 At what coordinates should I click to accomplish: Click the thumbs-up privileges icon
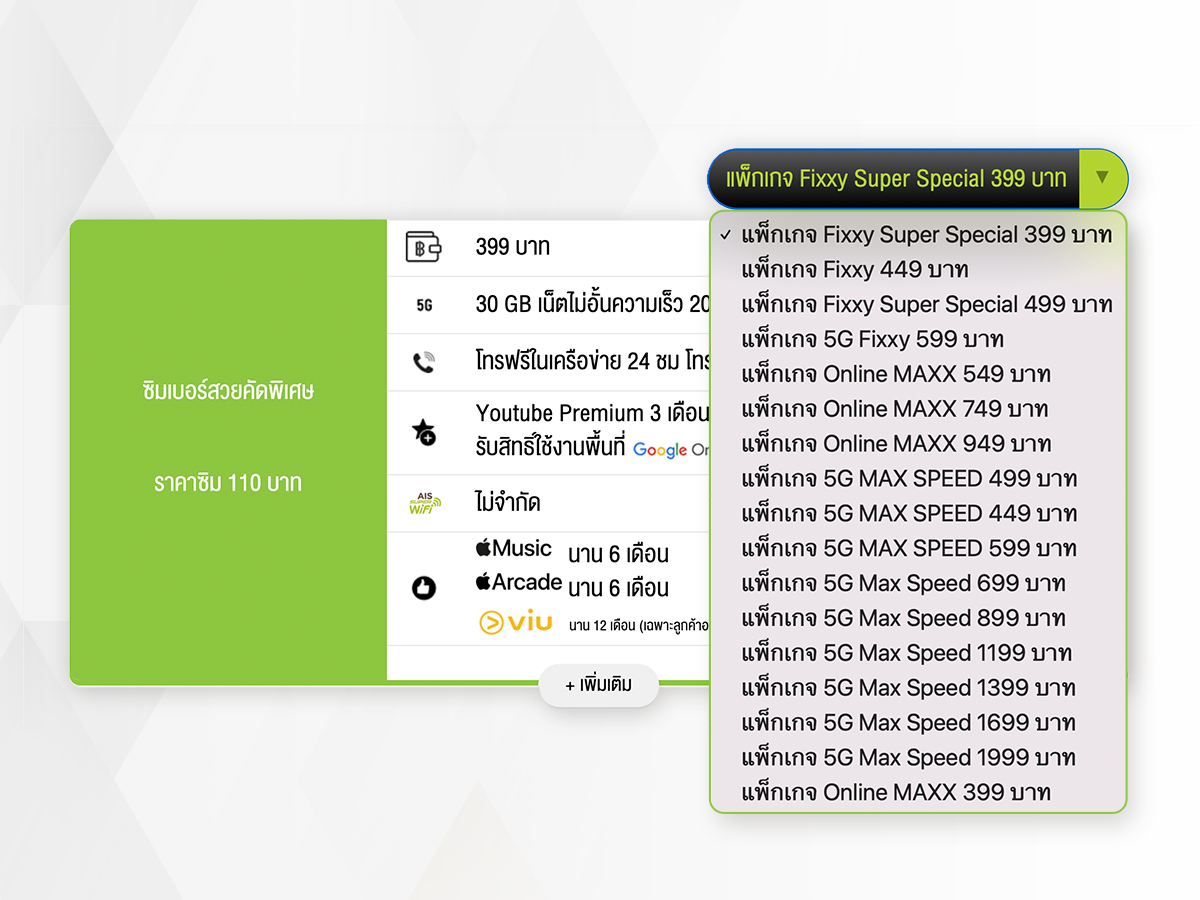[424, 588]
